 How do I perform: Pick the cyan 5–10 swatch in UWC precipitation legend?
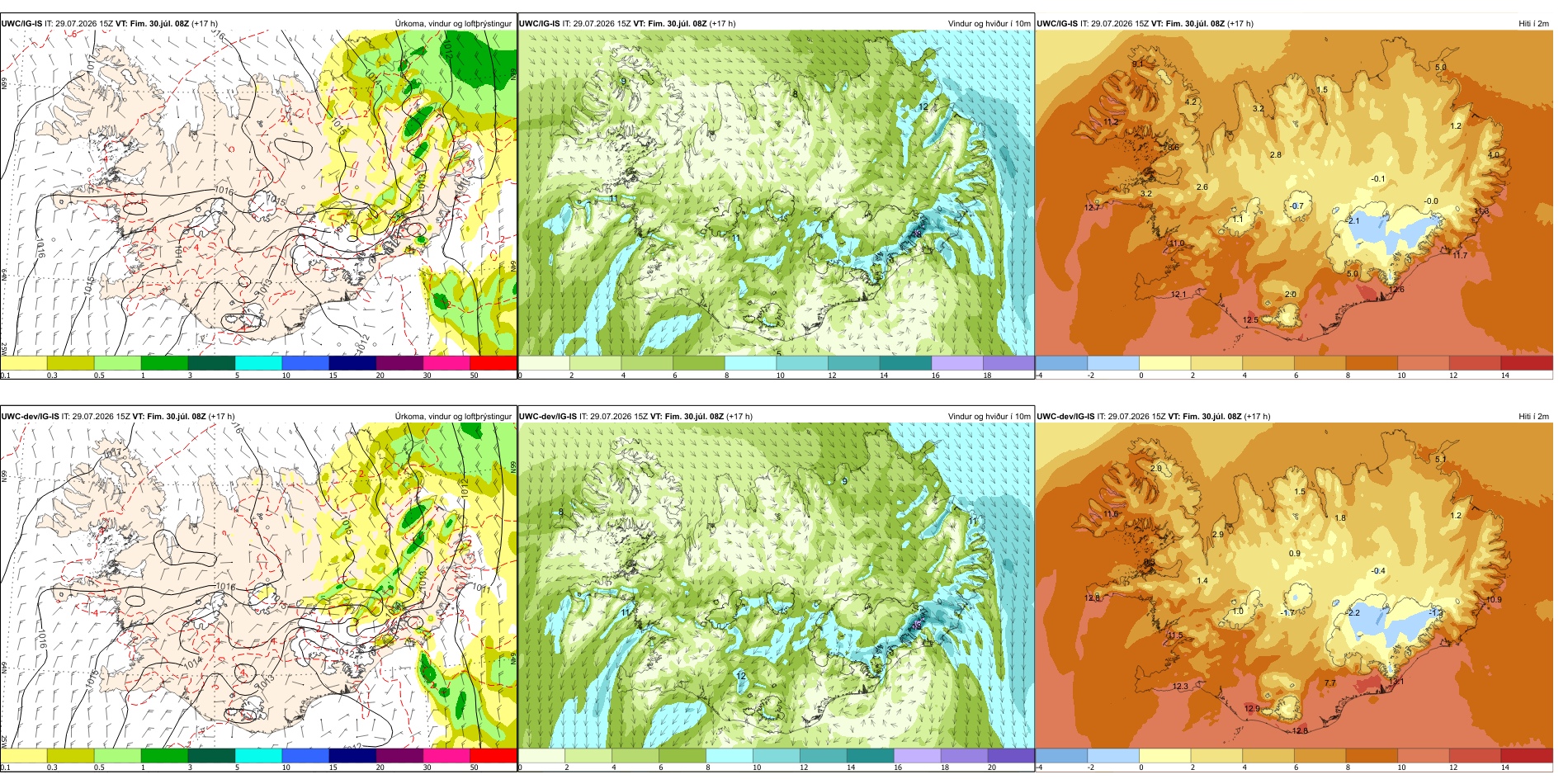[x=258, y=363]
